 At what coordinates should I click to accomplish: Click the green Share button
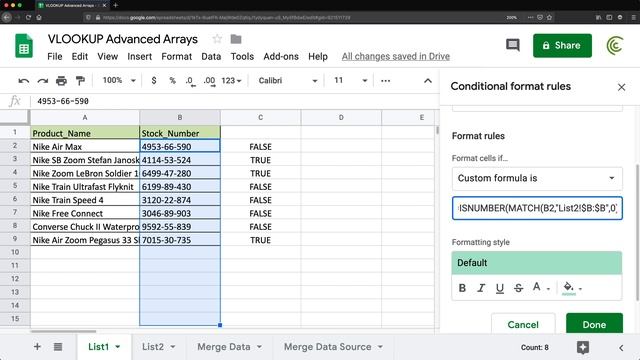tap(562, 45)
